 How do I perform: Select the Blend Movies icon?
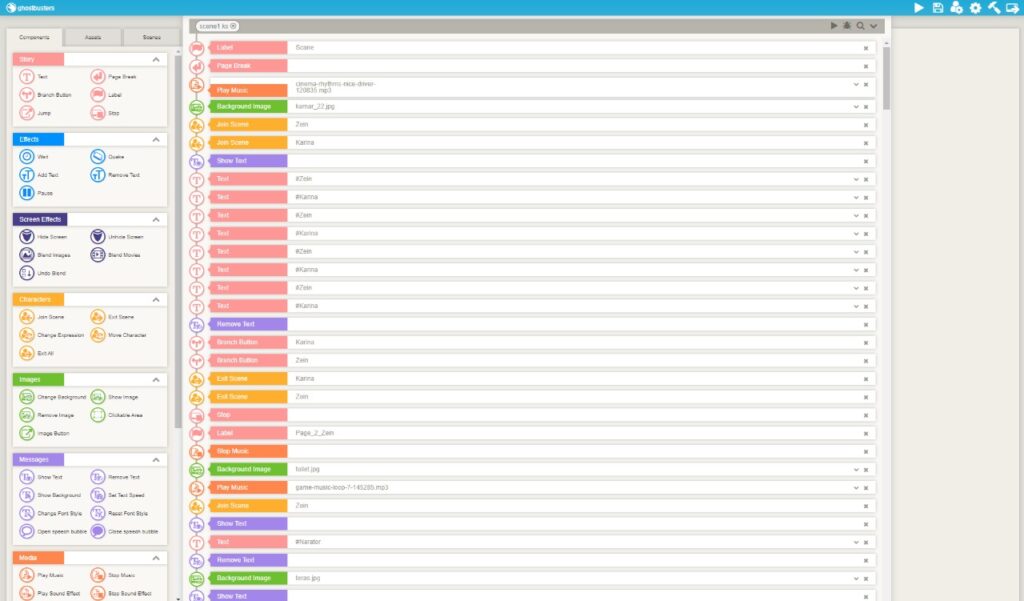pos(98,255)
